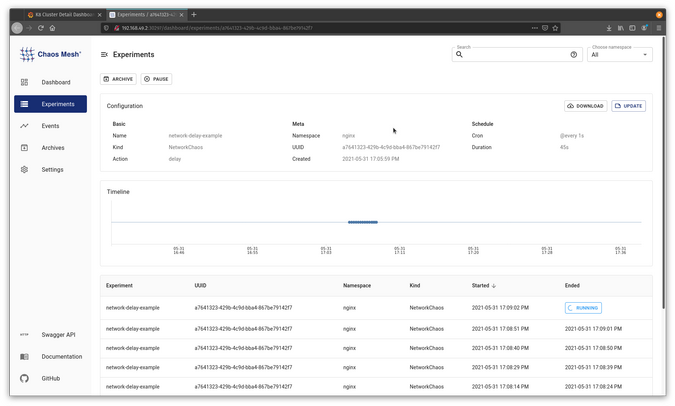
Task: Toggle the browser sidebar icon
Action: coord(632,28)
